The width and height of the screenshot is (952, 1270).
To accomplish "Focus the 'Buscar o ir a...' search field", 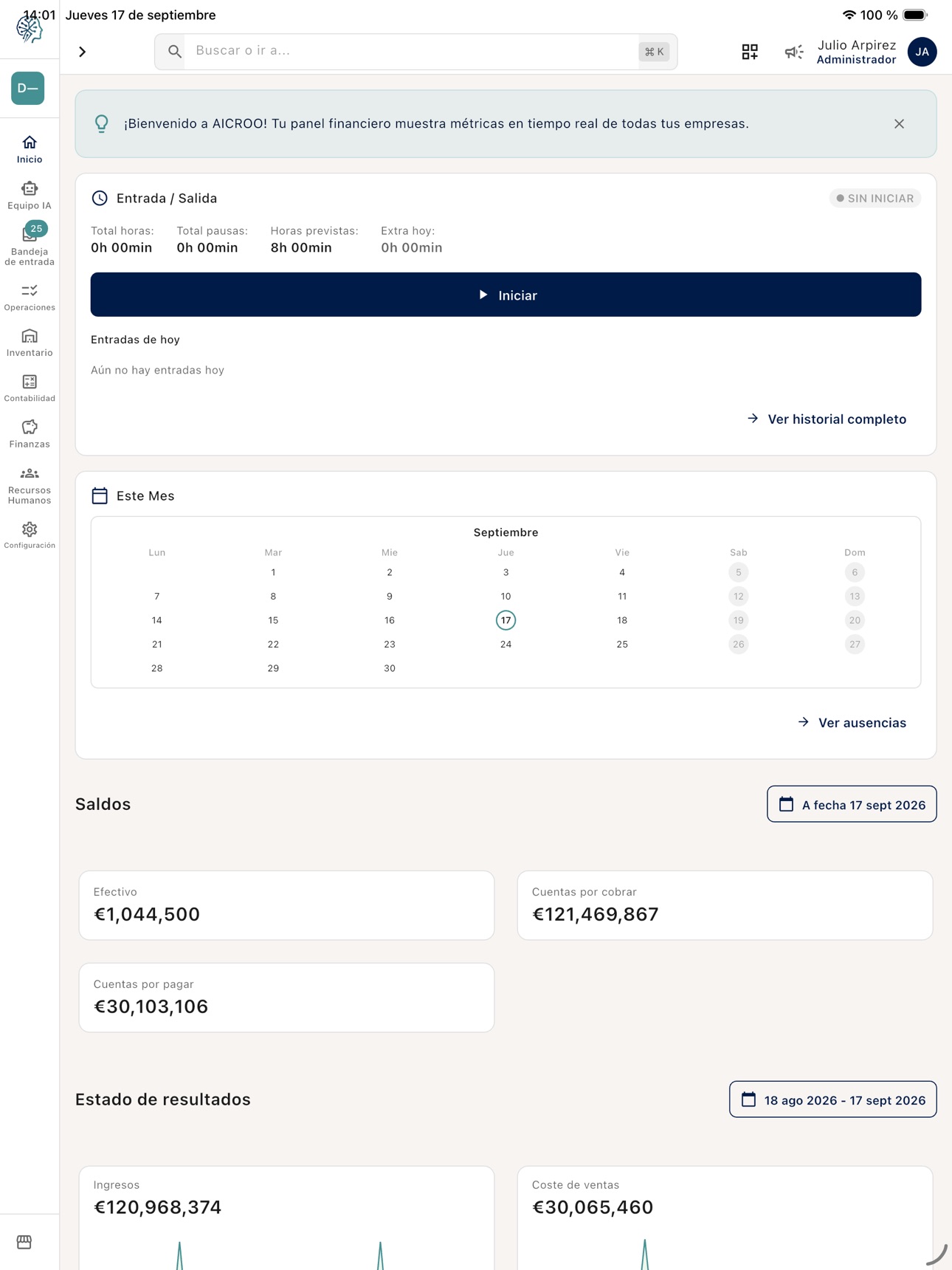I will pos(416,52).
